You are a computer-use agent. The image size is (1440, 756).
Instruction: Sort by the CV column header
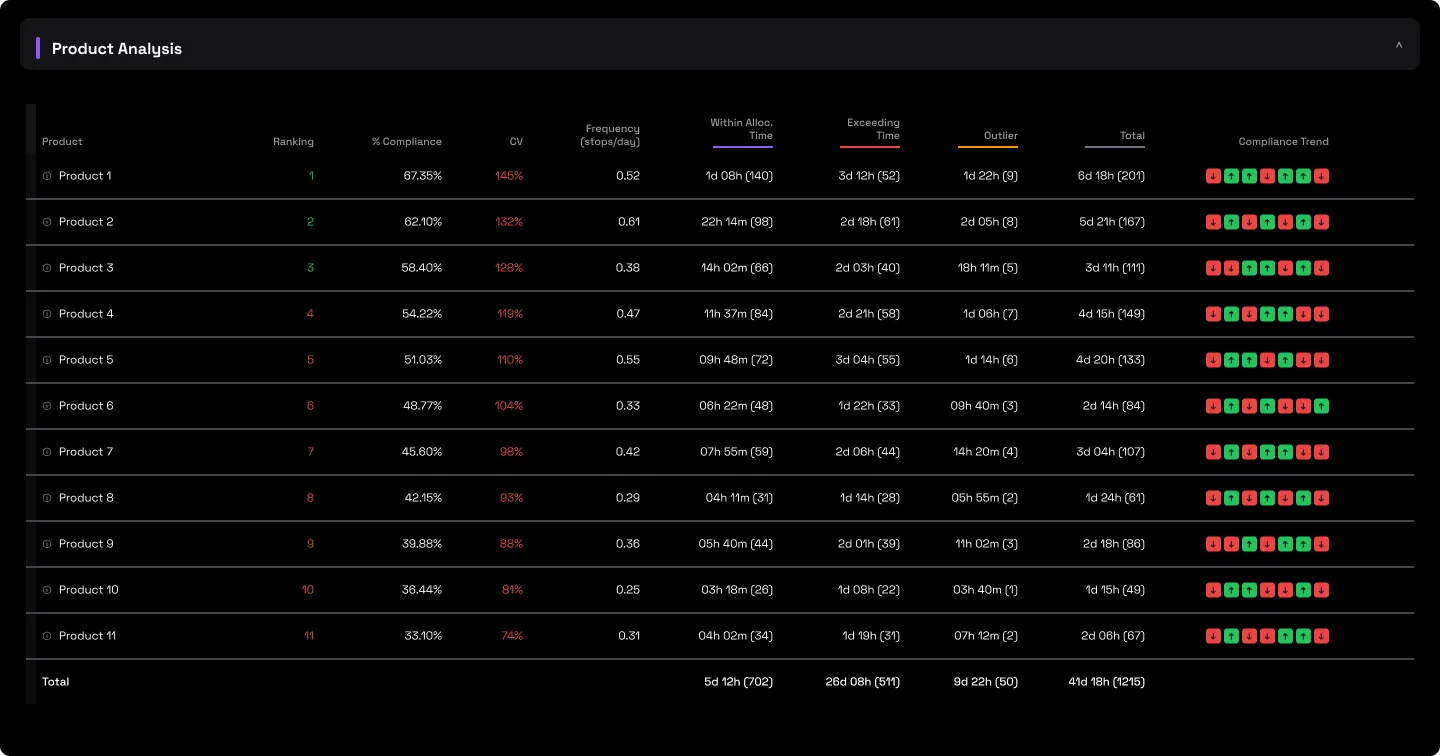point(516,142)
